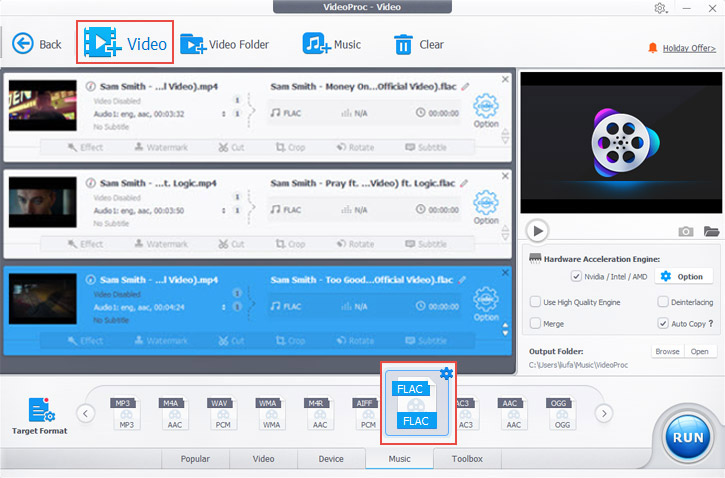Open settings gear in title bar
Image resolution: width=725 pixels, height=478 pixels.
click(660, 8)
